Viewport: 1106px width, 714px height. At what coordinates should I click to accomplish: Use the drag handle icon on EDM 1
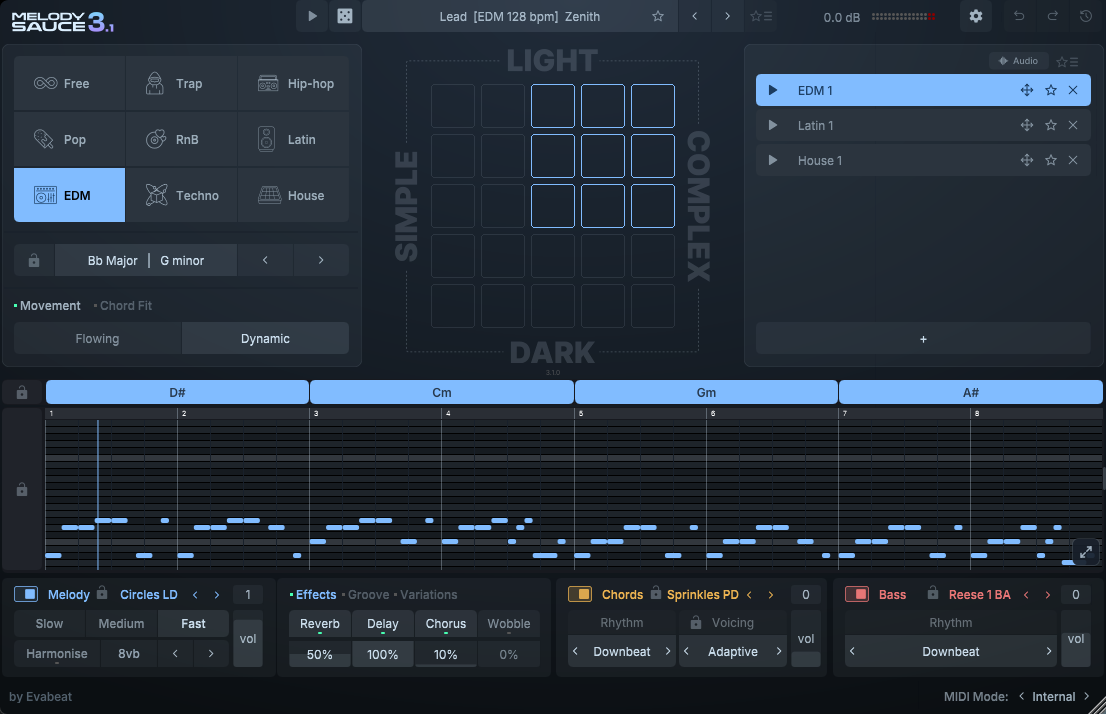[x=1027, y=90]
